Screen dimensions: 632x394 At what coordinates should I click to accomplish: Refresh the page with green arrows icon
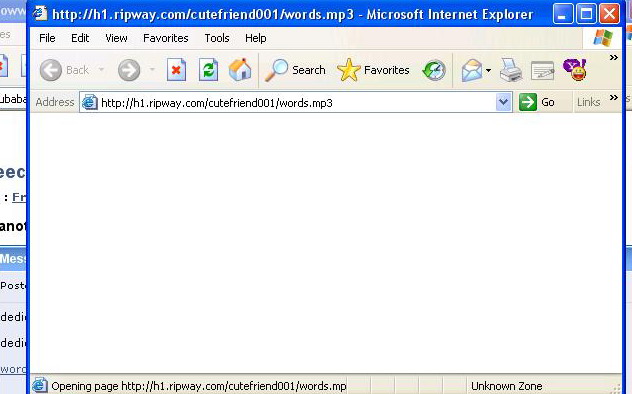point(208,70)
